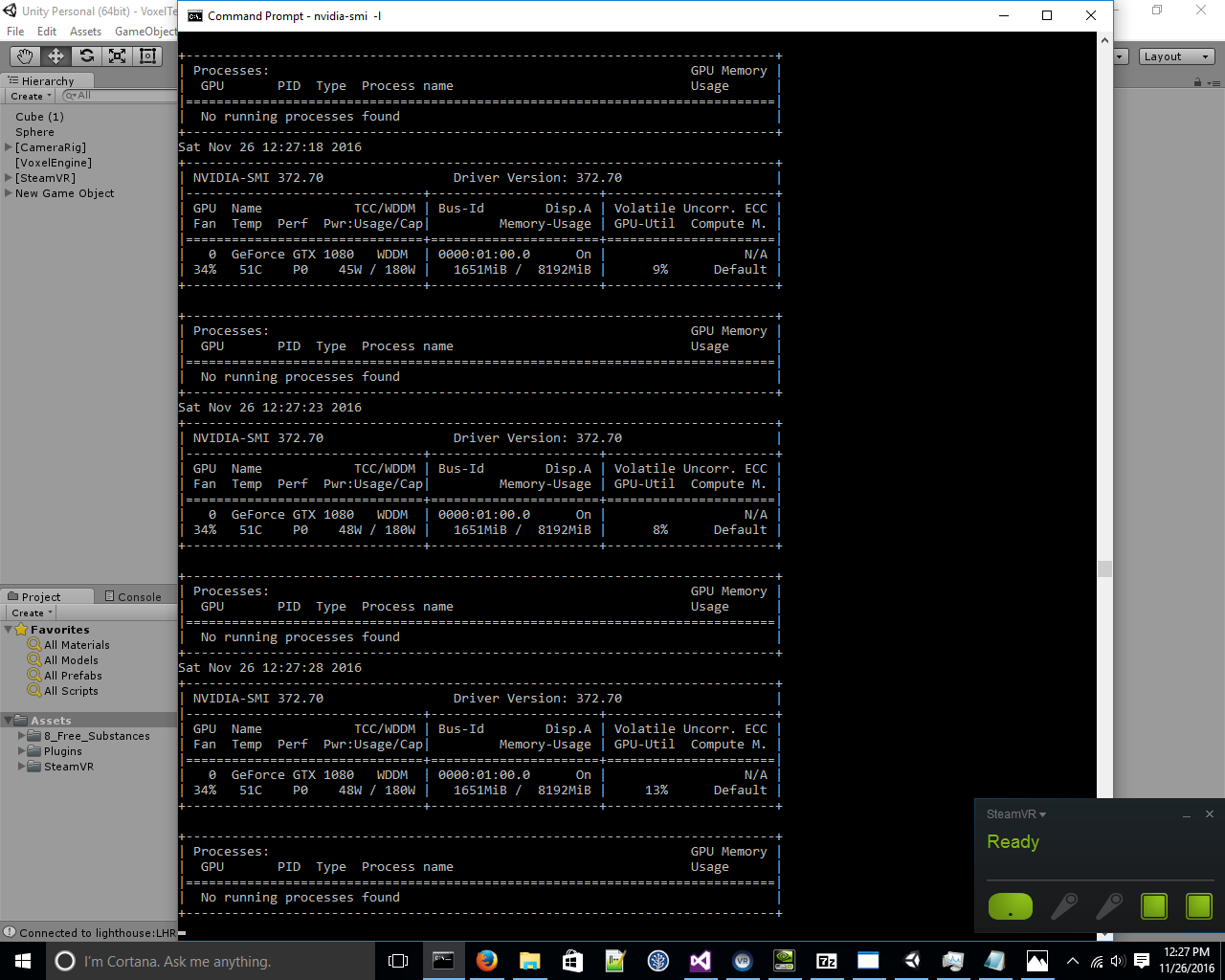Expand the [SteamVR] hierarchy item

9,178
